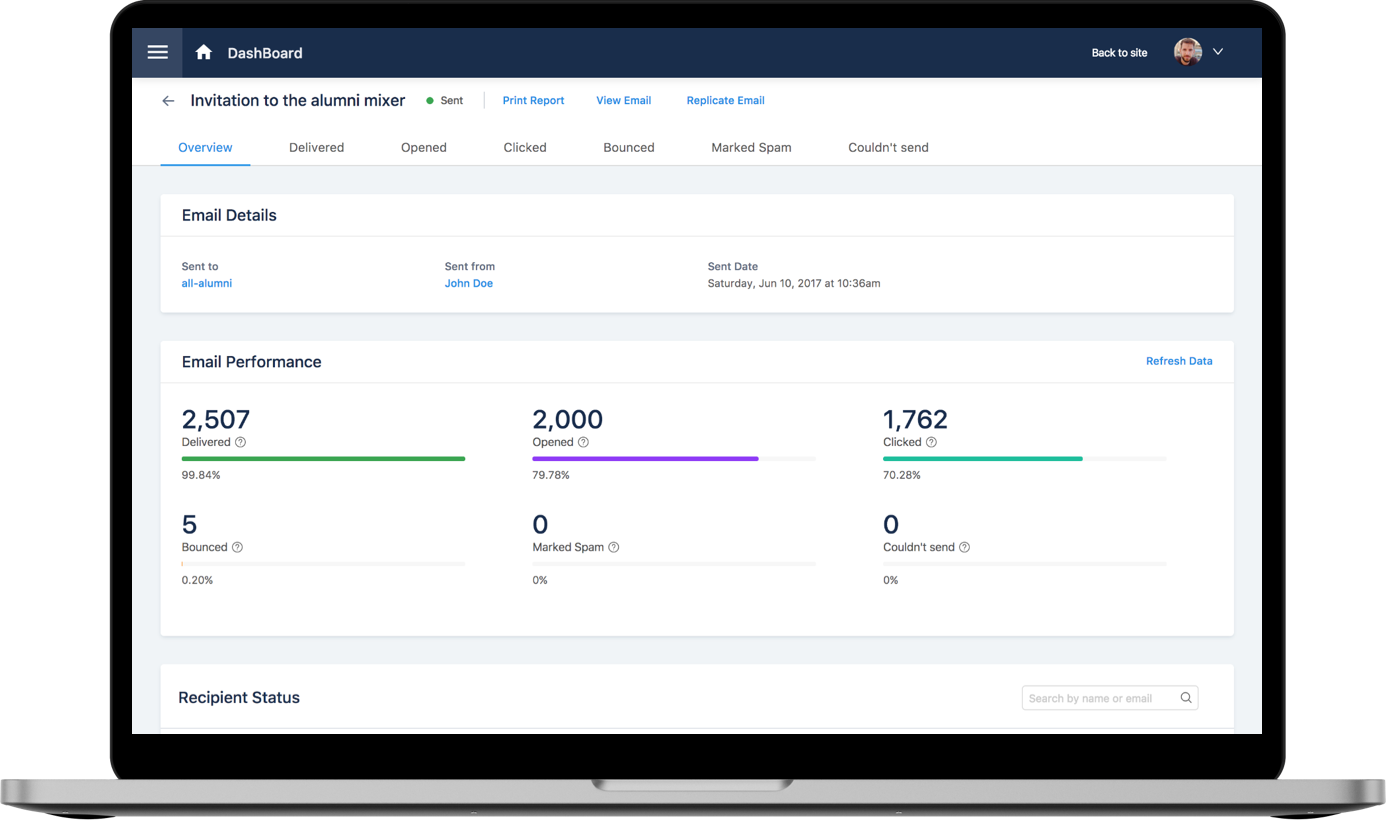Switch to the Delivered tab

point(316,147)
